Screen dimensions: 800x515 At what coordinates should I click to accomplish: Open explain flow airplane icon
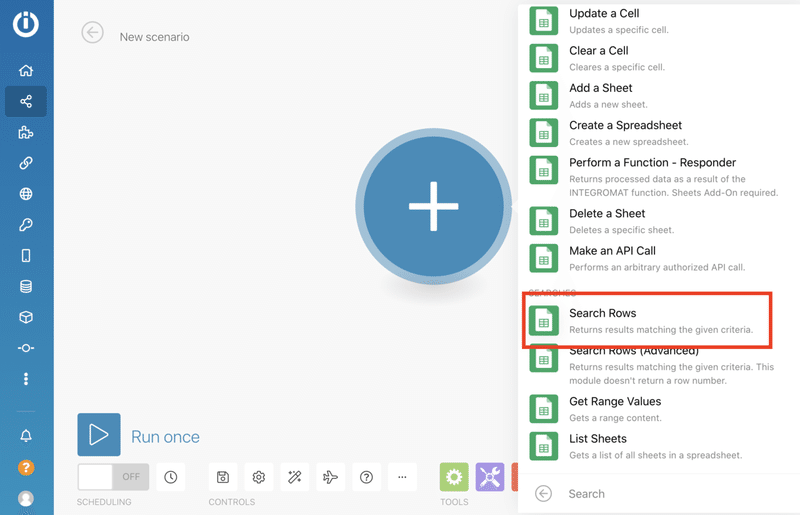(x=331, y=477)
